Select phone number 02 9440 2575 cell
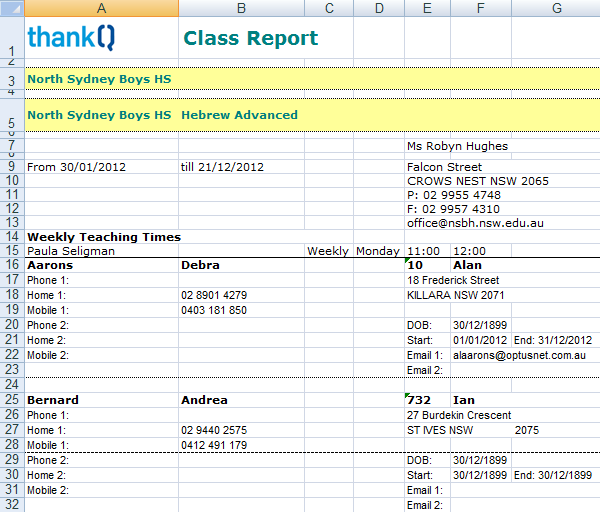This screenshot has width=600, height=512. [x=214, y=430]
